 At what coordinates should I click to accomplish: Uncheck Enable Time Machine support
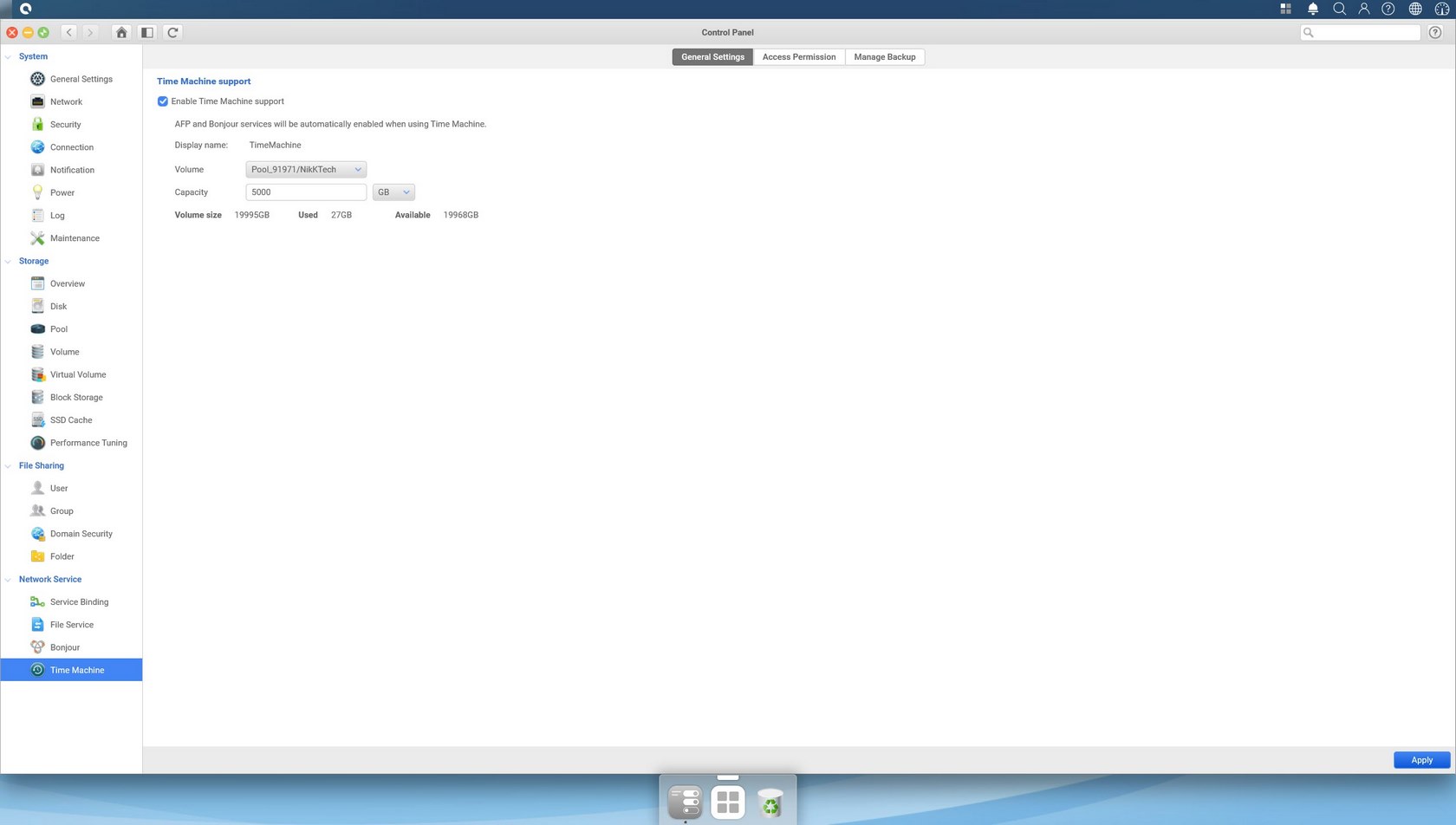[x=163, y=101]
